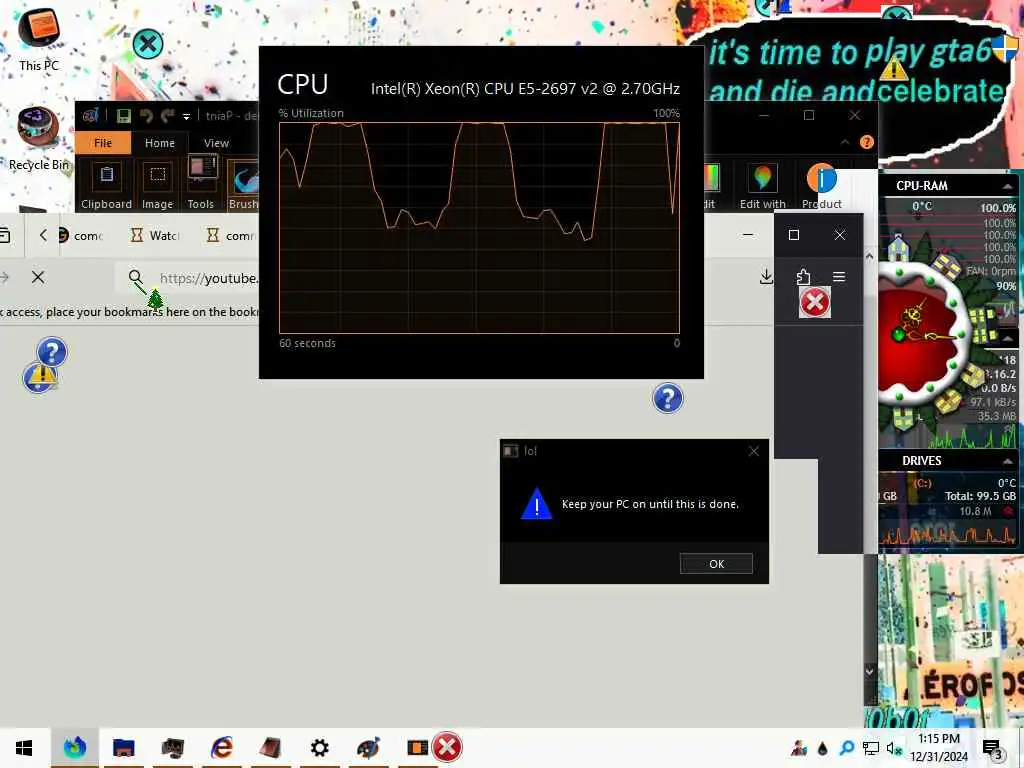Image resolution: width=1024 pixels, height=768 pixels.
Task: Collapse the Paint ribbon with the chevron
Action: click(x=845, y=142)
